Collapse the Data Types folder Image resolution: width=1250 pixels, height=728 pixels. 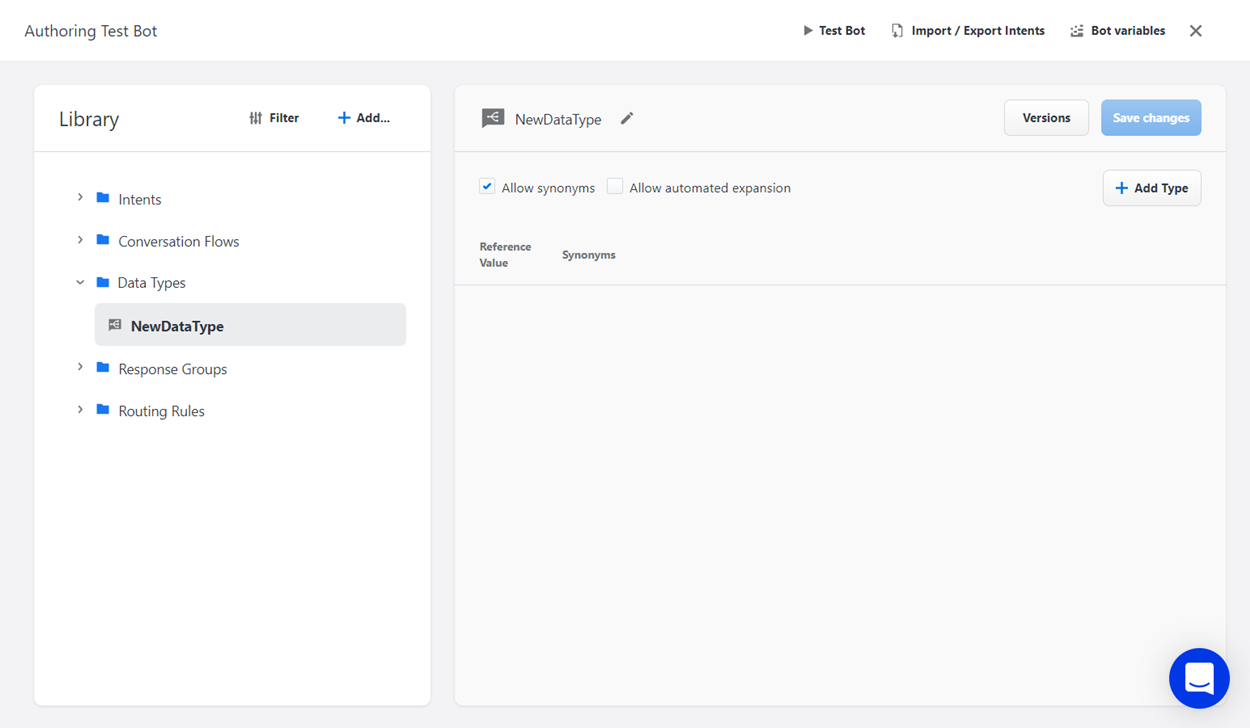click(80, 283)
